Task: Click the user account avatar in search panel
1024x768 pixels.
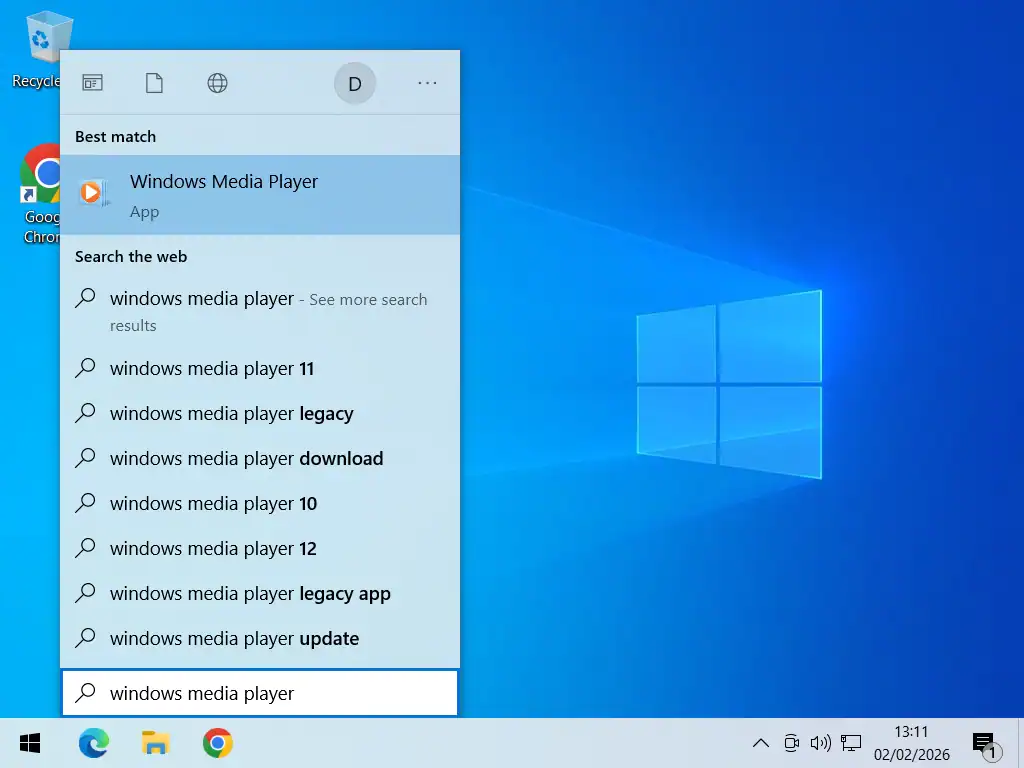Action: click(355, 83)
